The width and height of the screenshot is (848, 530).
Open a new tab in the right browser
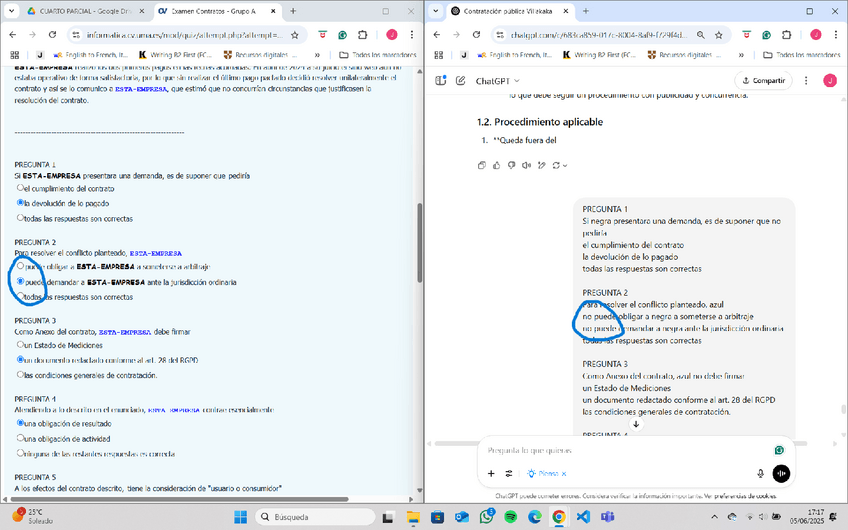click(585, 11)
